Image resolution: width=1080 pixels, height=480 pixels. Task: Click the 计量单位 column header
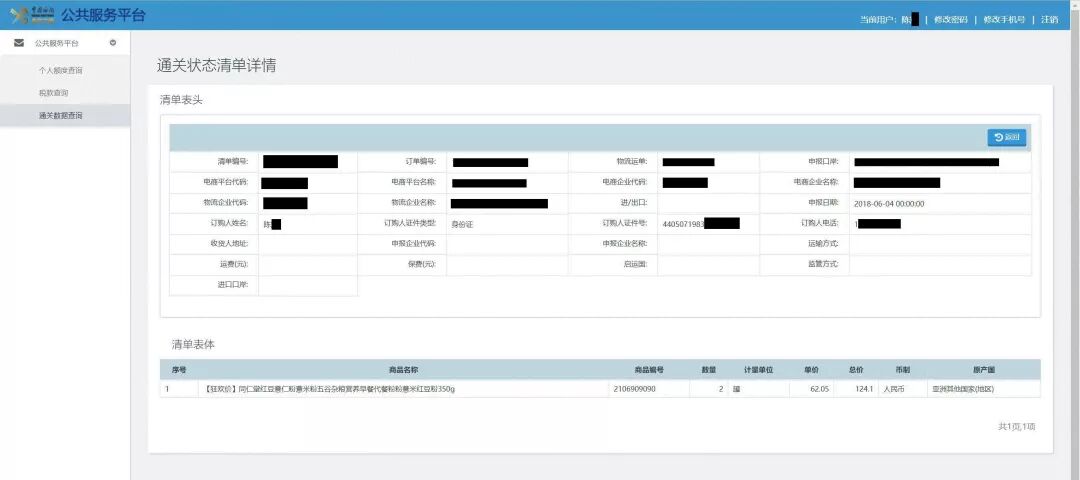[x=758, y=370]
